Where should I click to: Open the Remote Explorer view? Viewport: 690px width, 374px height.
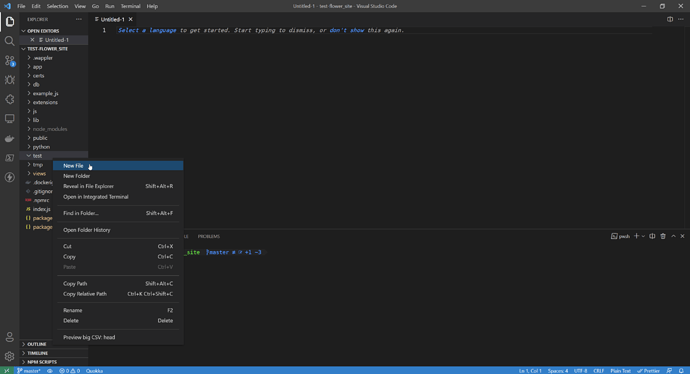click(x=9, y=119)
